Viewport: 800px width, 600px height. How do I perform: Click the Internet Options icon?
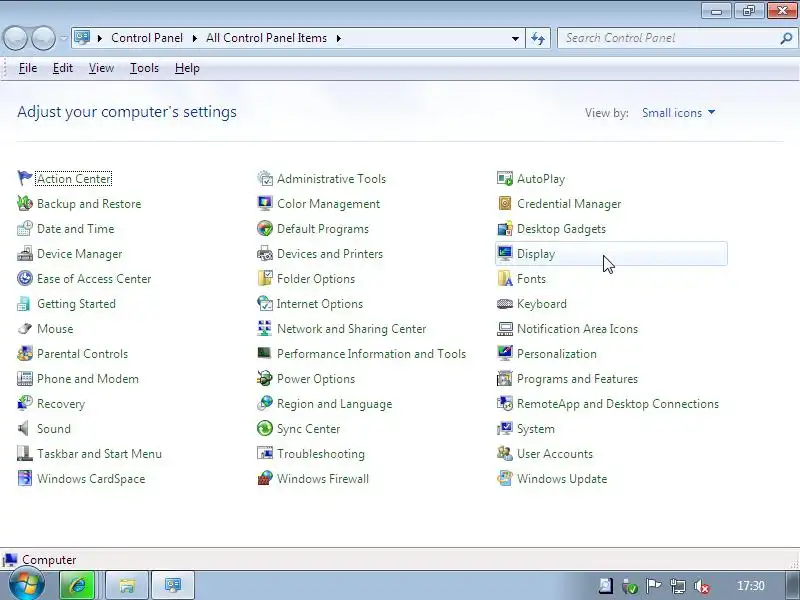tap(265, 304)
